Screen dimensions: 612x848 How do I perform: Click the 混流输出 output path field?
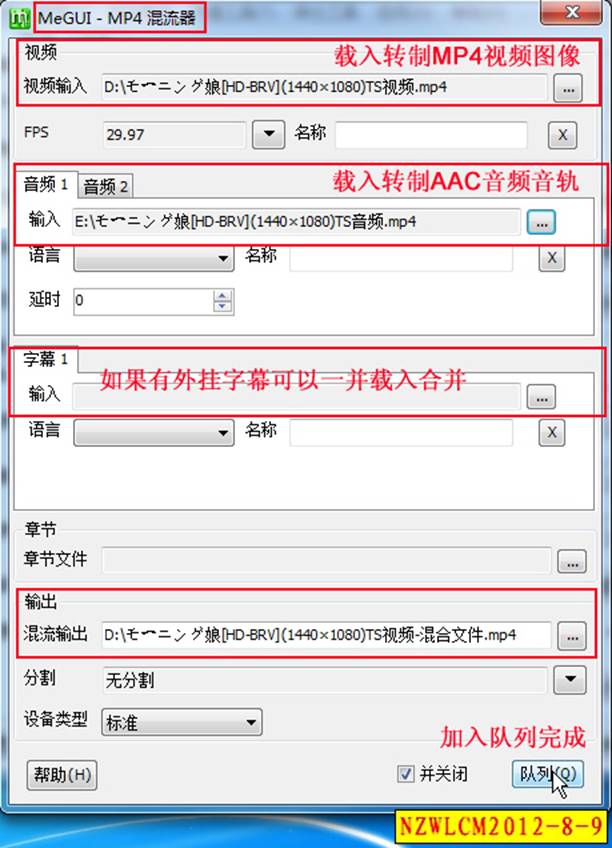pos(327,635)
